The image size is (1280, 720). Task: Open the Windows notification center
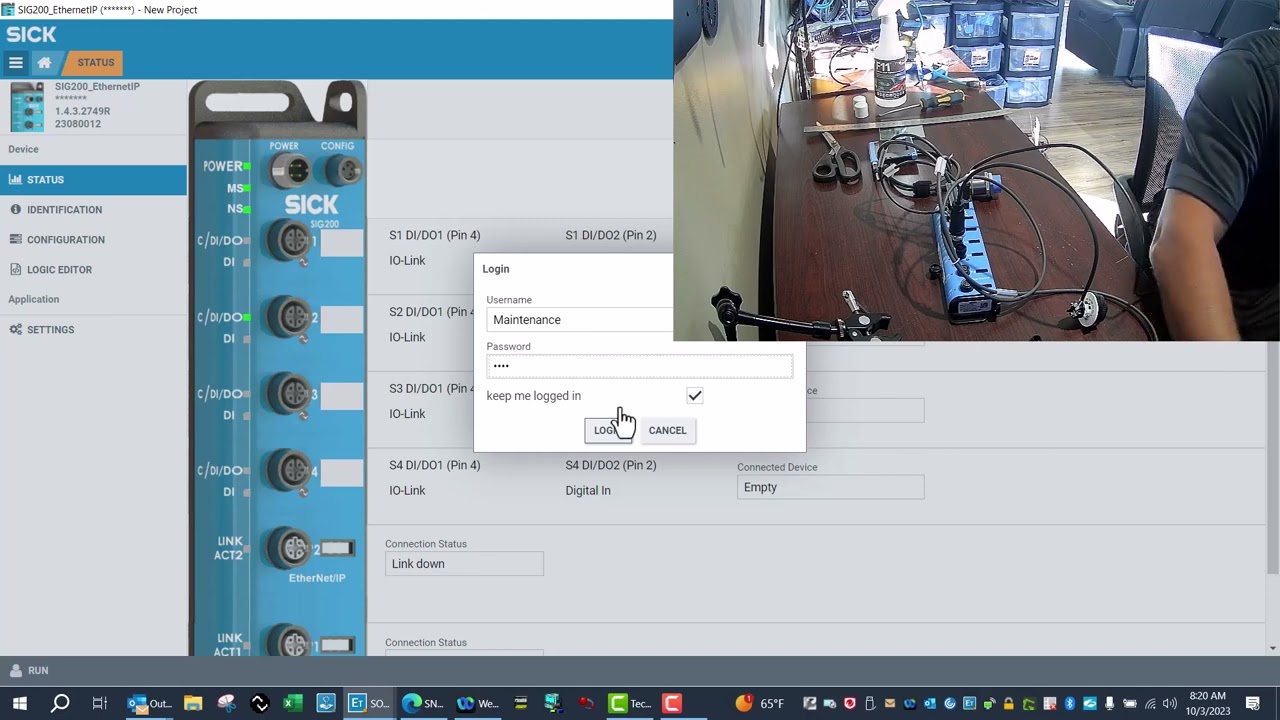1253,703
